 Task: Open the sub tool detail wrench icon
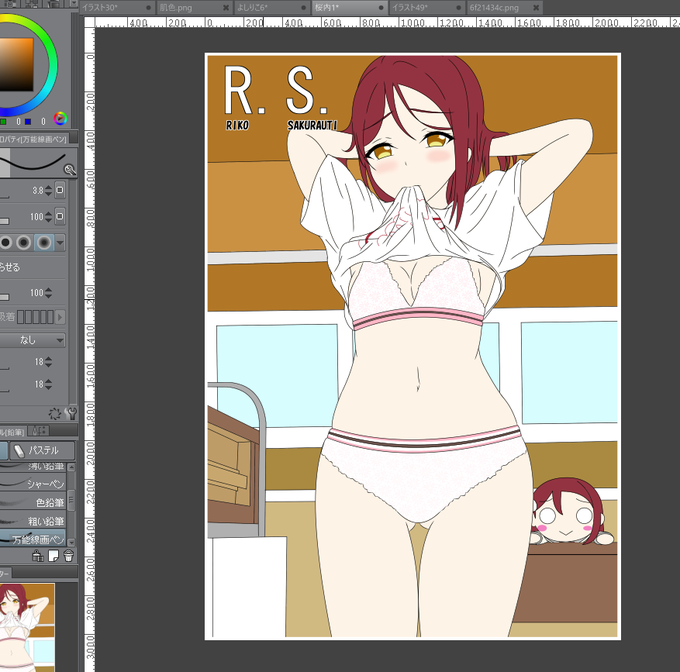pyautogui.click(x=71, y=414)
